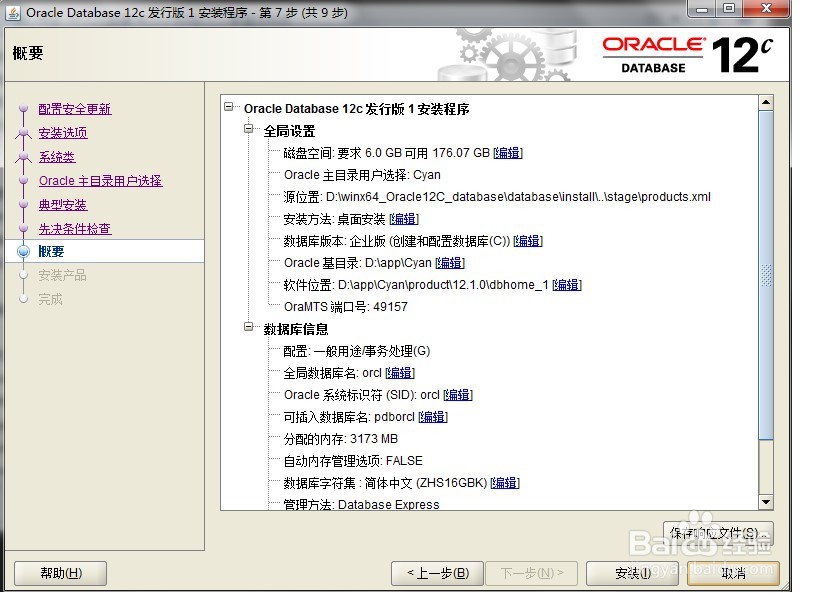This screenshot has width=819, height=597.
Task: Click the scrollbar up arrow
Action: click(766, 102)
